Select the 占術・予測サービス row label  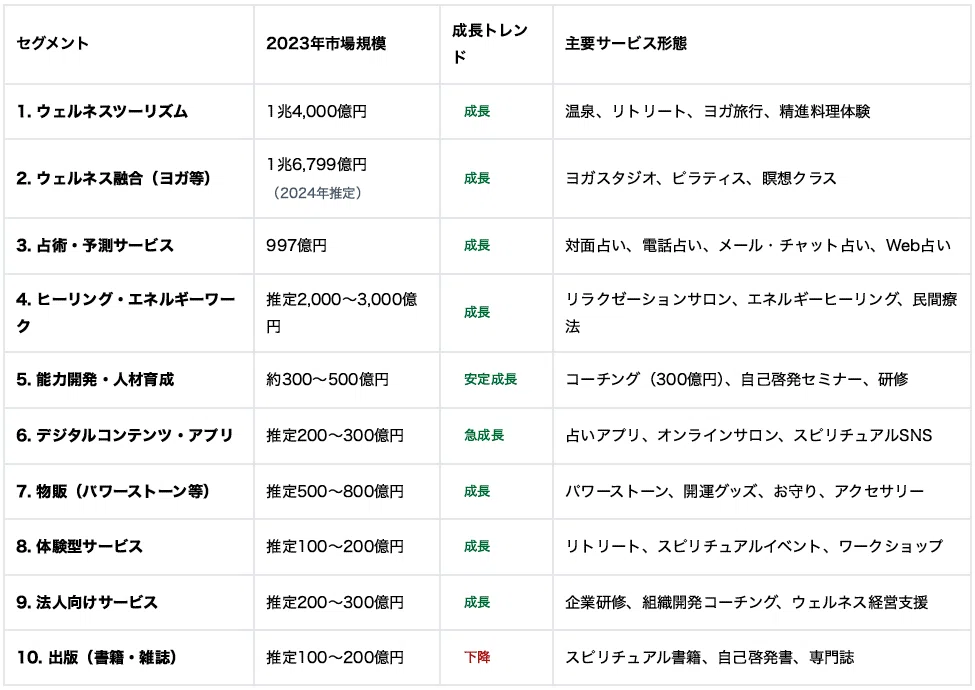click(x=95, y=246)
